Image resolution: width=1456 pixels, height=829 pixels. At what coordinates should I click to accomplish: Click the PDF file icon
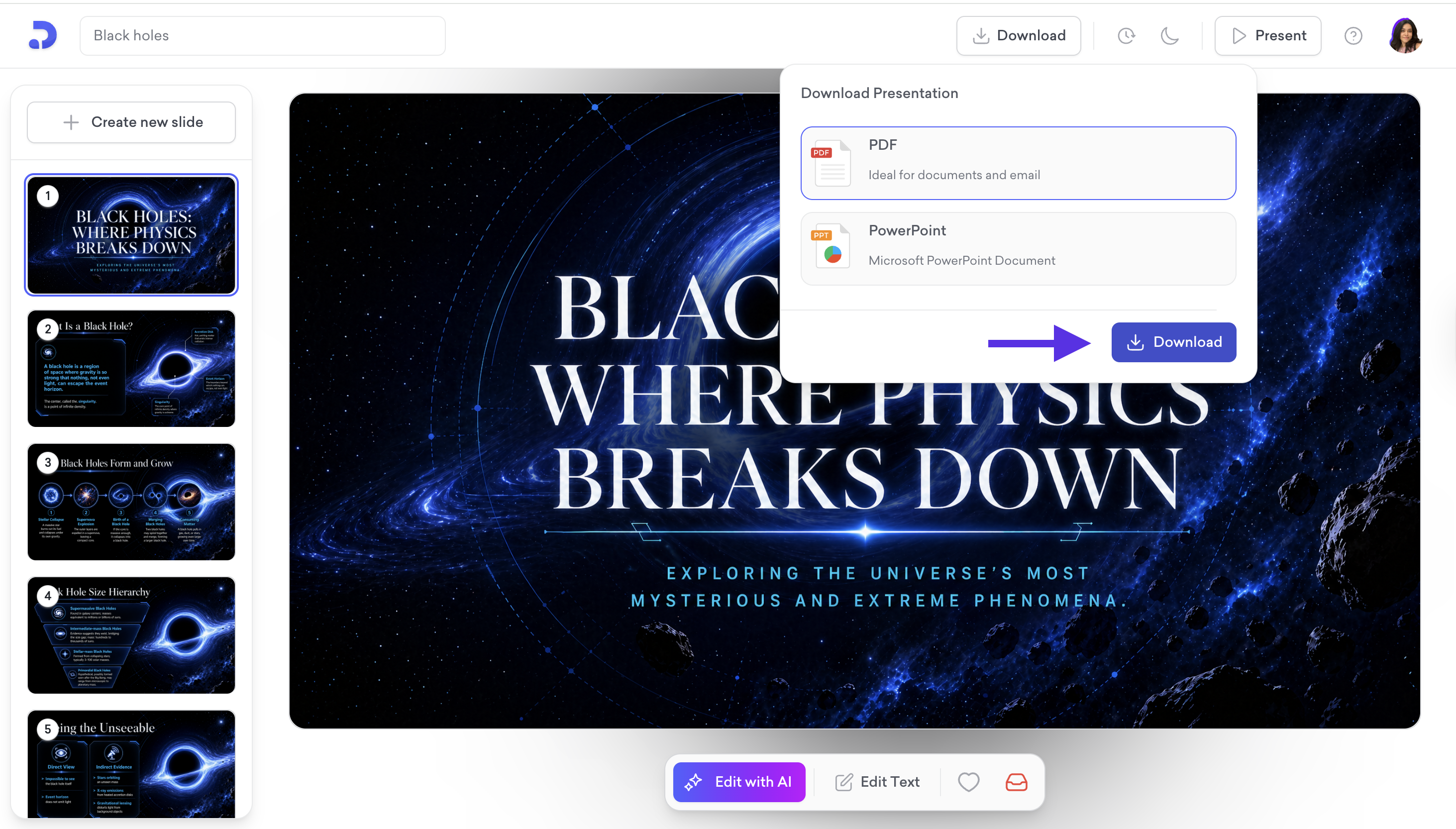pos(832,163)
